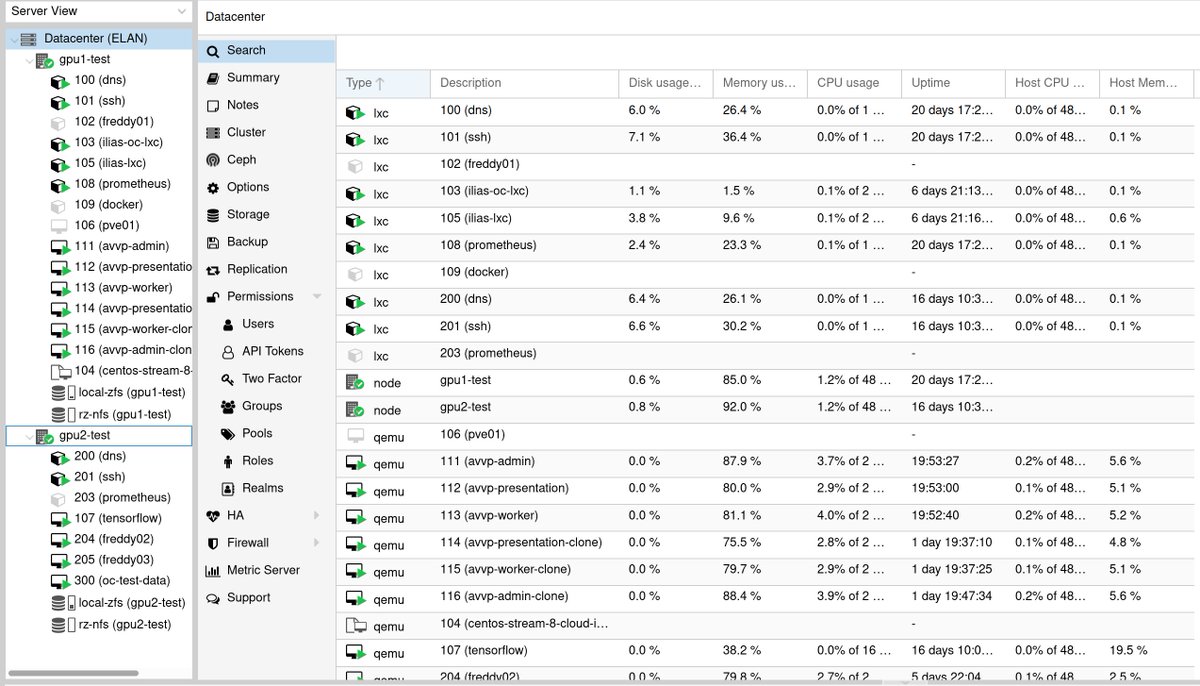Screen dimensions: 1200x686
Task: Click storage icon for rz-nfs (gpu2-test)
Action: [62, 624]
